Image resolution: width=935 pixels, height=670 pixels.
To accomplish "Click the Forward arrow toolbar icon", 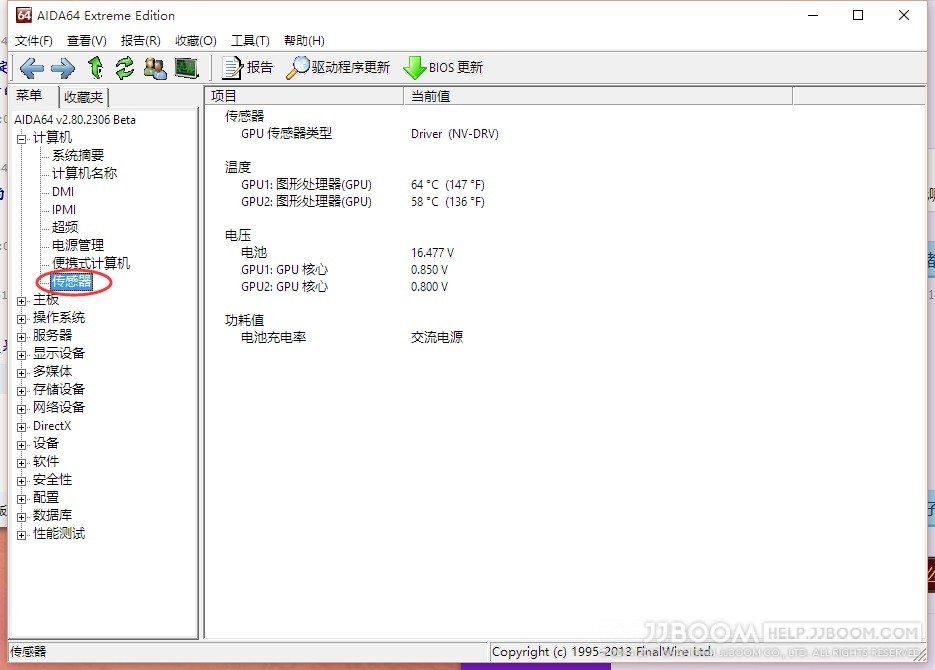I will tap(63, 68).
